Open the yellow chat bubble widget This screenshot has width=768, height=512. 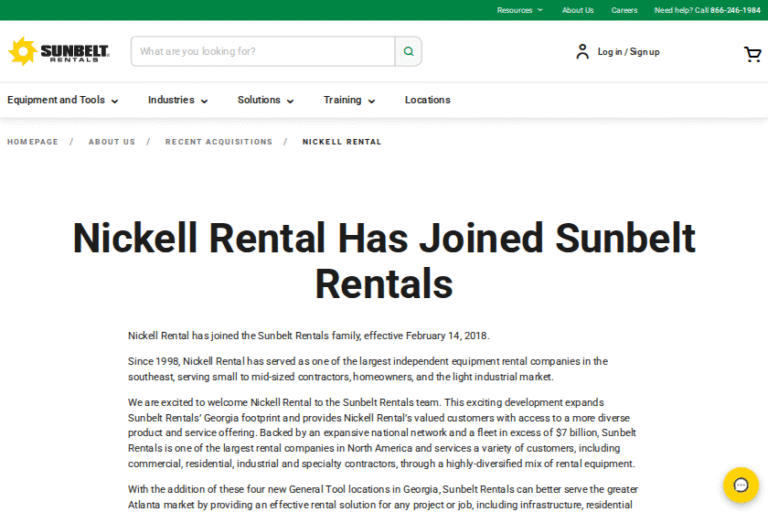(741, 485)
